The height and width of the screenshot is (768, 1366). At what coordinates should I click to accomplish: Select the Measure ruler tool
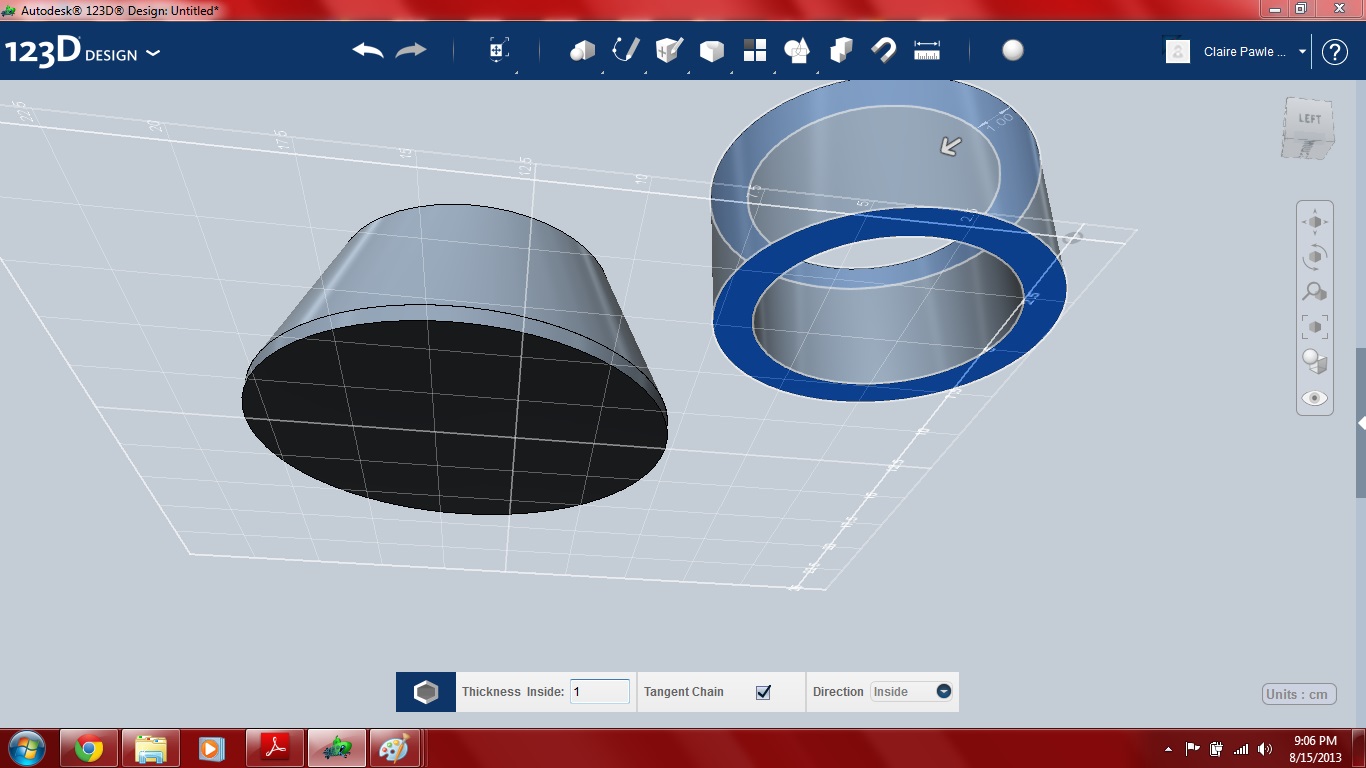tap(927, 51)
